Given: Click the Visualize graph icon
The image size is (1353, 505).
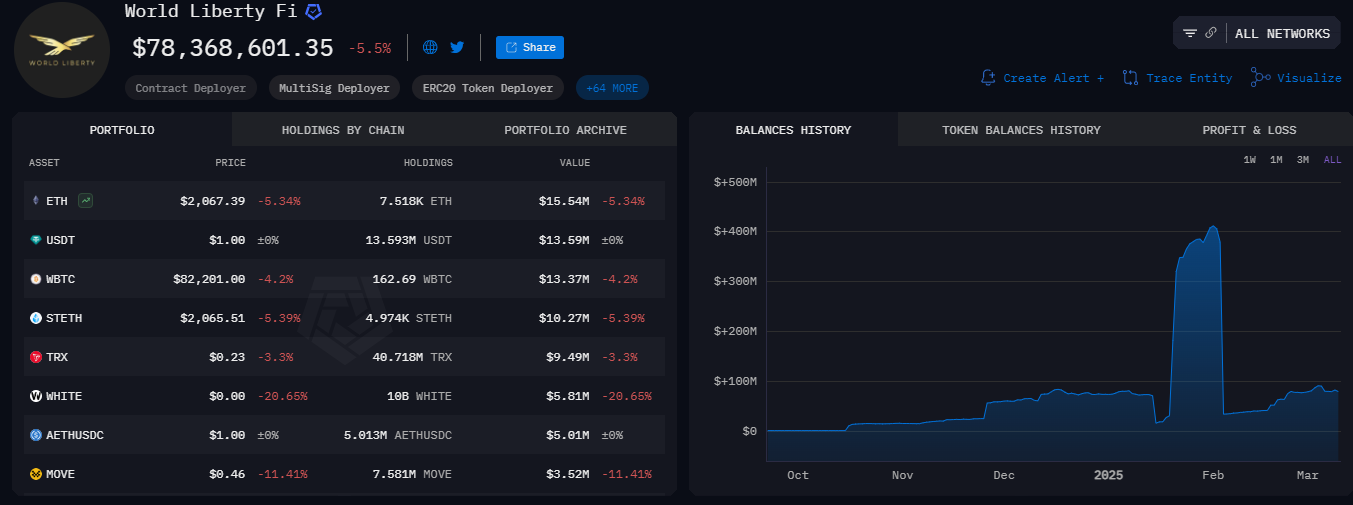Looking at the screenshot, I should (x=1260, y=77).
